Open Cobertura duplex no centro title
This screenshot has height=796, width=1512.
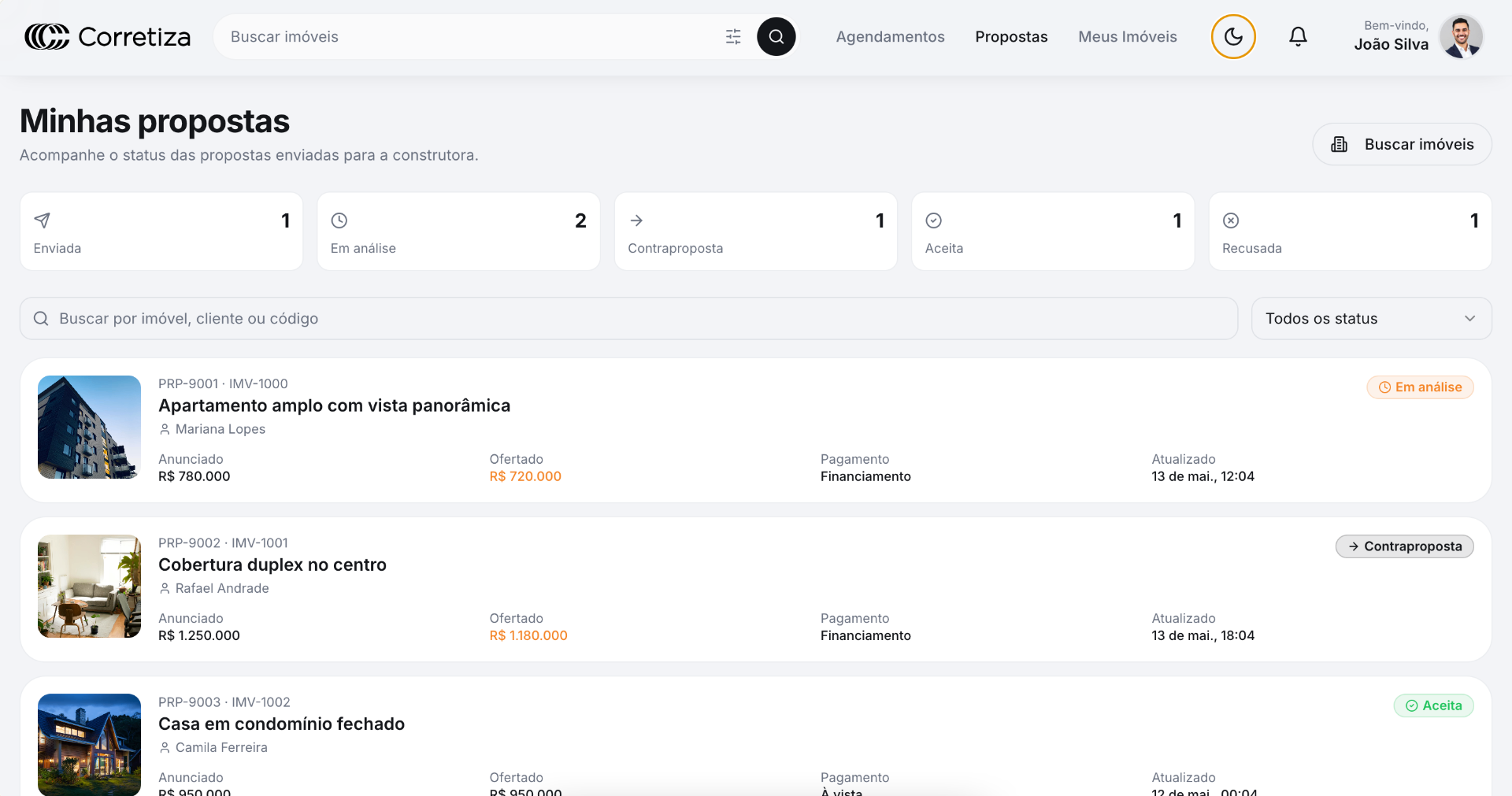coord(272,565)
